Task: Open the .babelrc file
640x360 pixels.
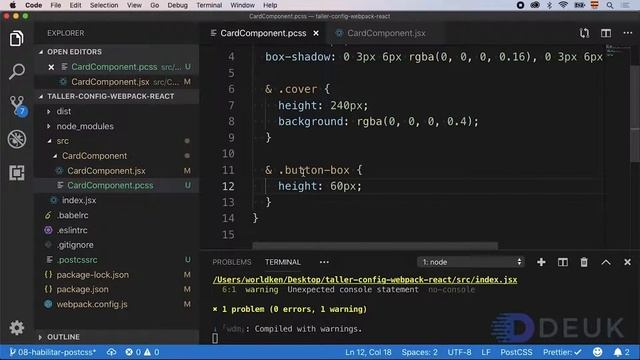Action: tap(73, 216)
